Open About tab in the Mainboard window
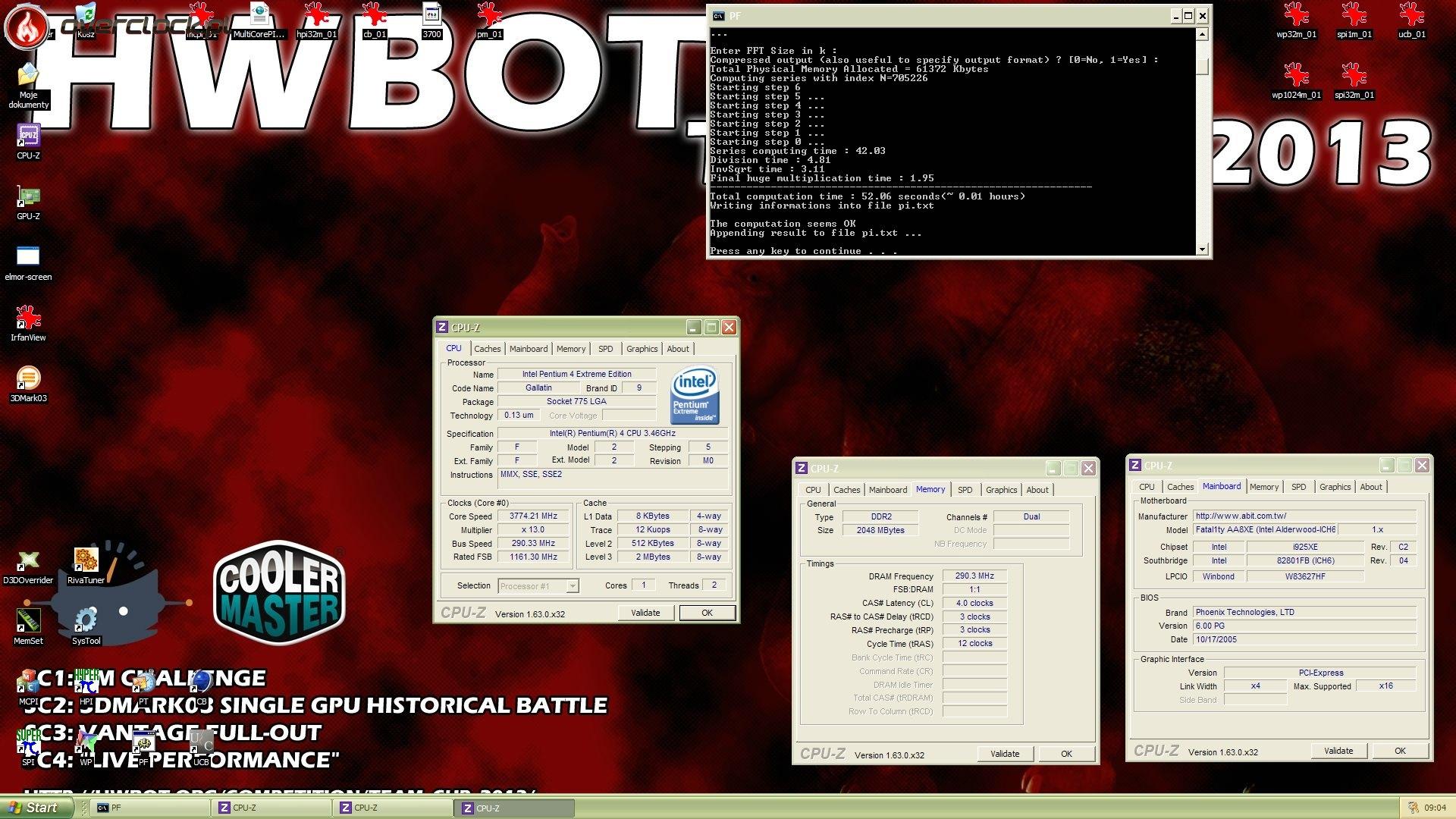1456x819 pixels. [x=1371, y=487]
